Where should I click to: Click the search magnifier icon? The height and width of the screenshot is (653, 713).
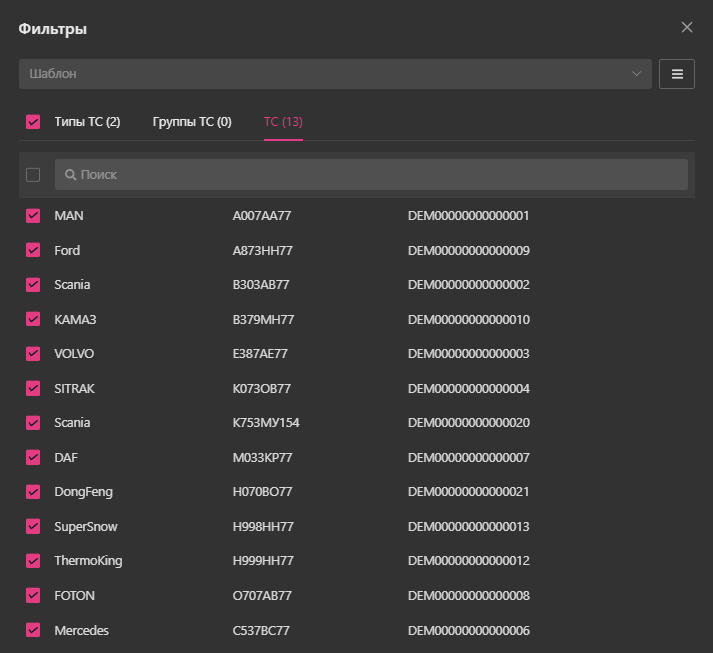click(71, 174)
